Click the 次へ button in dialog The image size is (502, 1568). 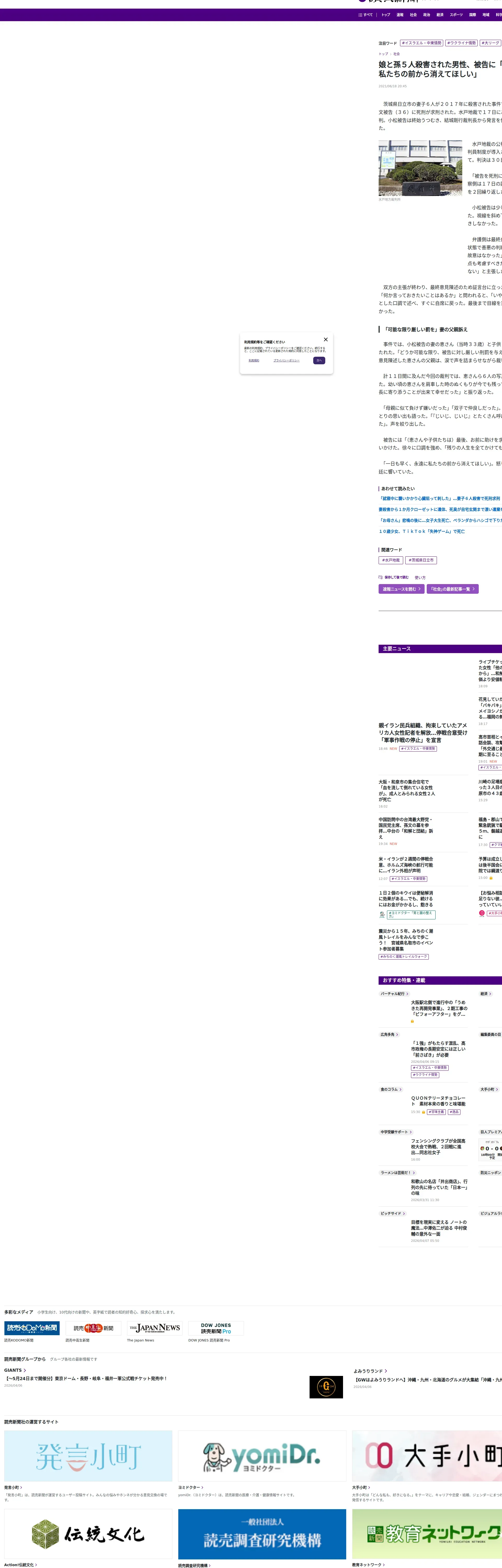pyautogui.click(x=319, y=360)
